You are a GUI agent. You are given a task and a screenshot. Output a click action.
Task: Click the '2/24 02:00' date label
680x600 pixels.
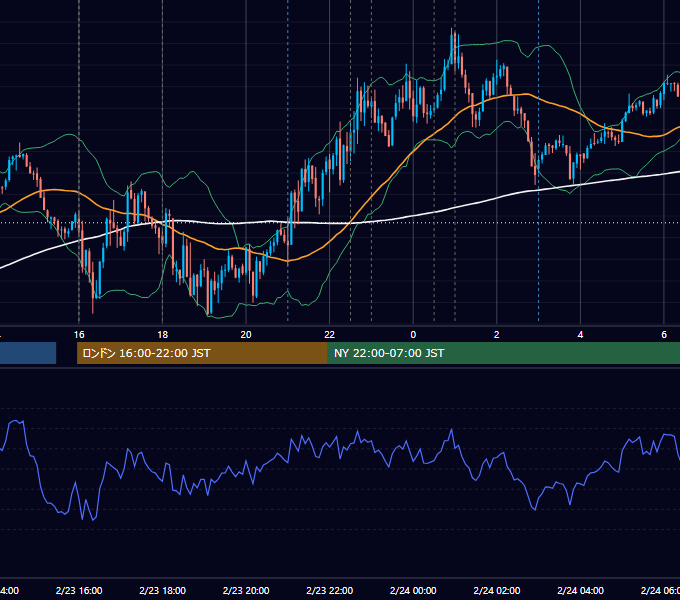[497, 590]
